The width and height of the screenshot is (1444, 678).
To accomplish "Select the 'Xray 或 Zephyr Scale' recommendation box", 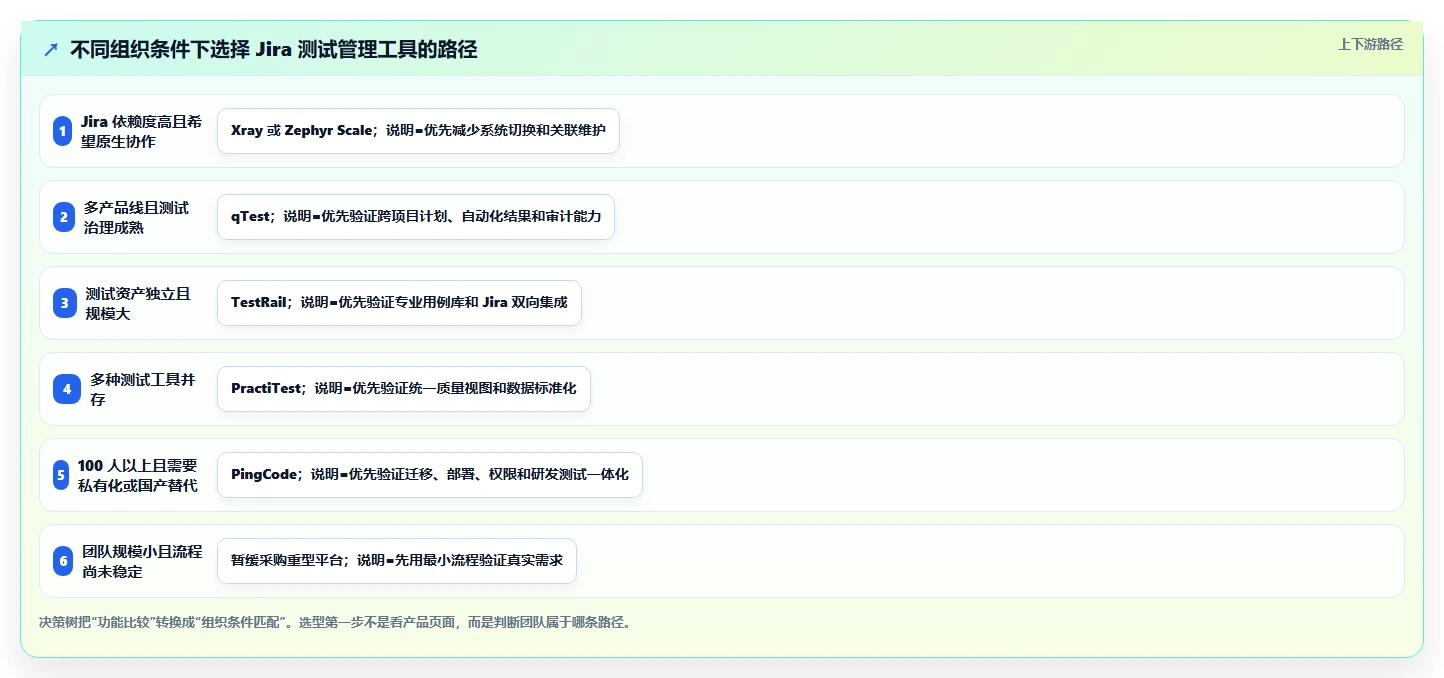I will coord(418,131).
